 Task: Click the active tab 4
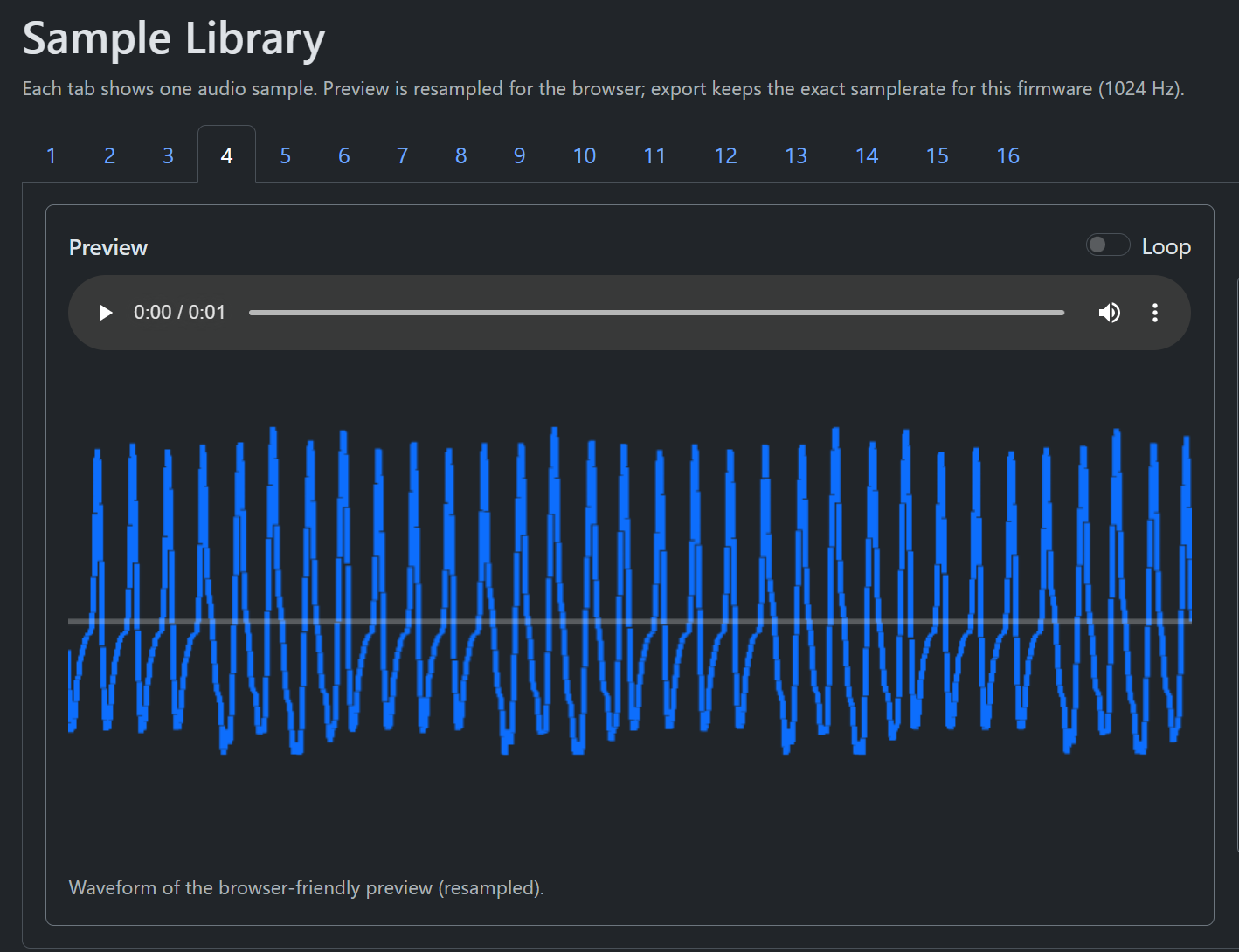pyautogui.click(x=226, y=155)
